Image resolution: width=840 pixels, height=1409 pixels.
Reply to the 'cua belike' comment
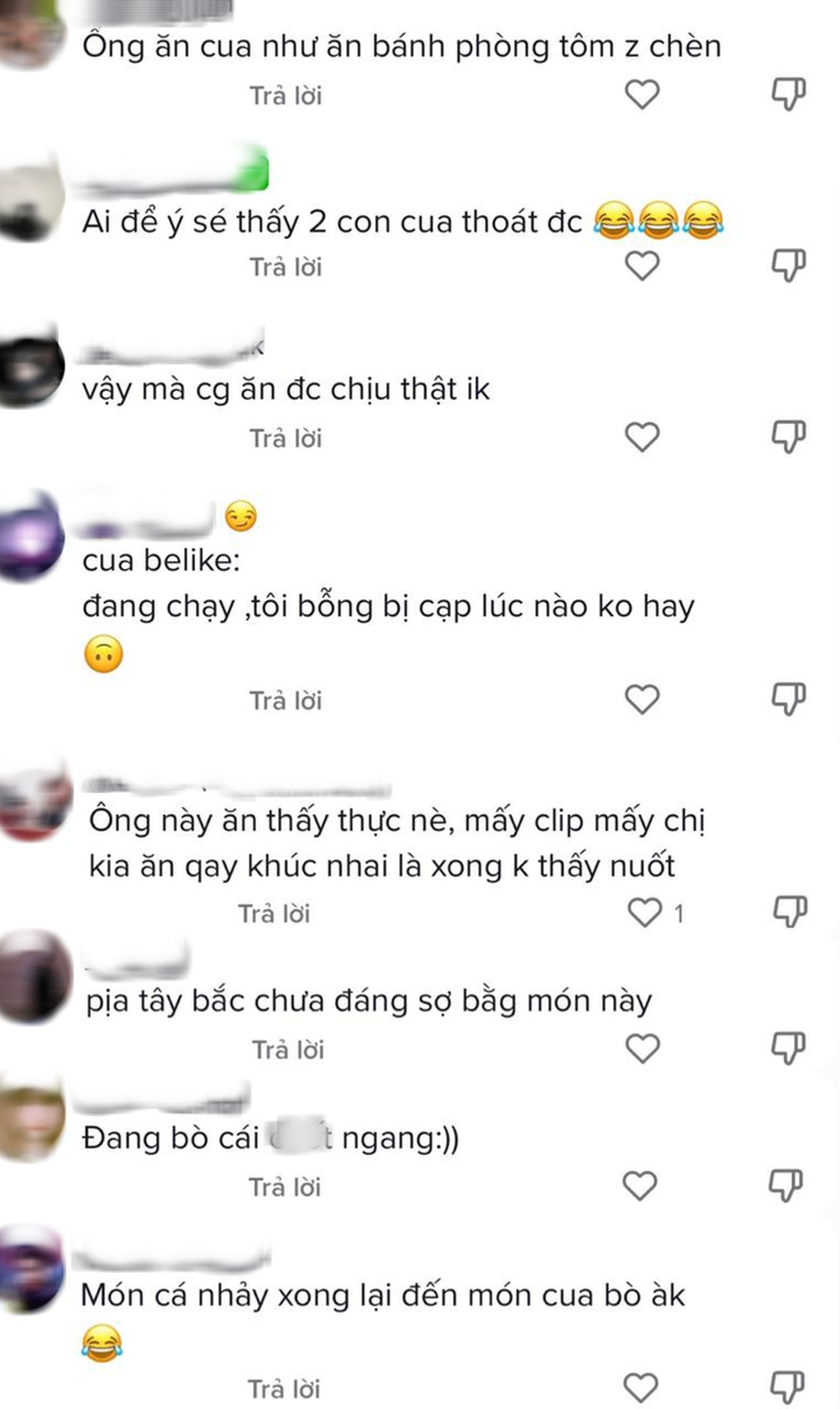286,701
